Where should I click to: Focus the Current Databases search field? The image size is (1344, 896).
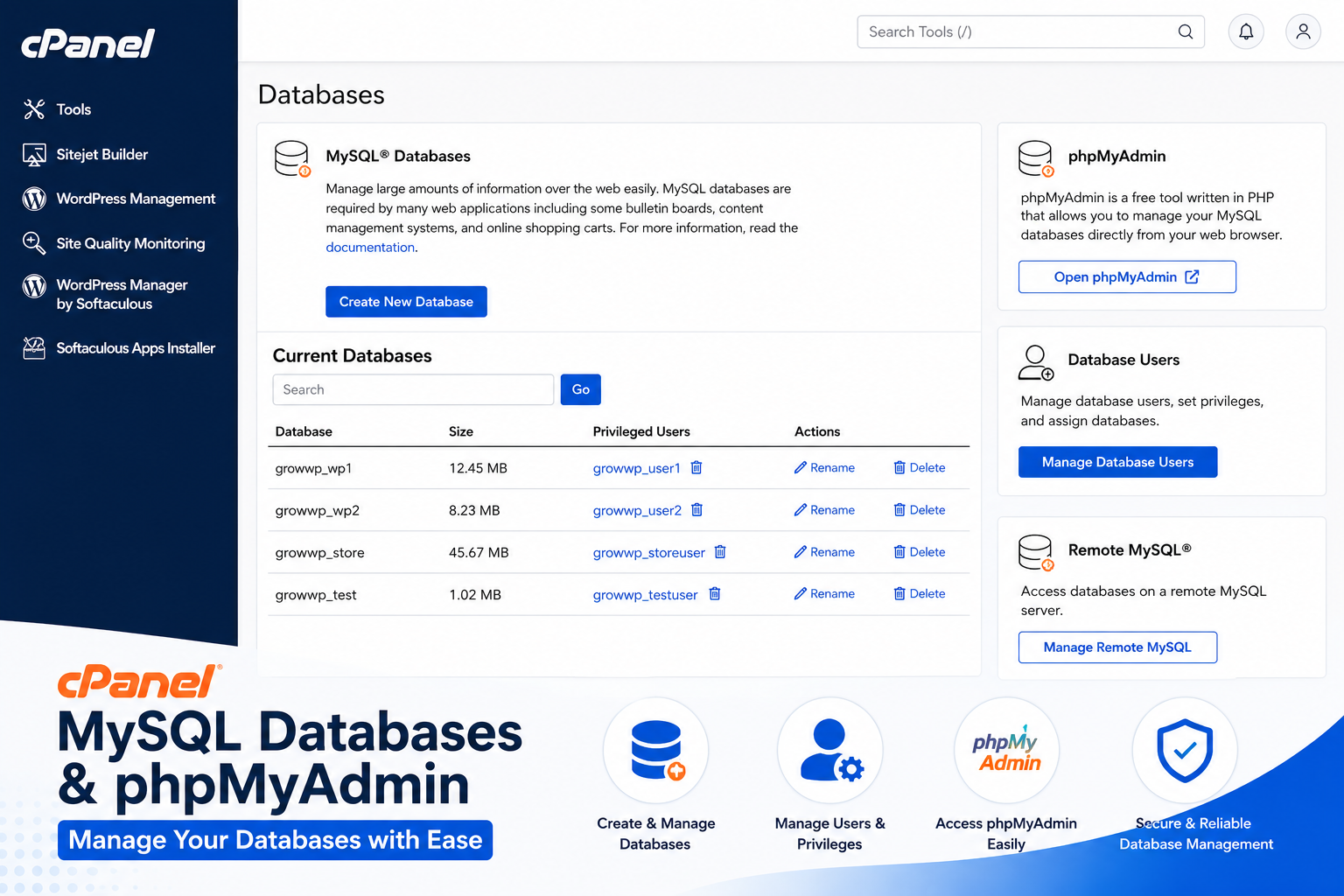(x=413, y=389)
